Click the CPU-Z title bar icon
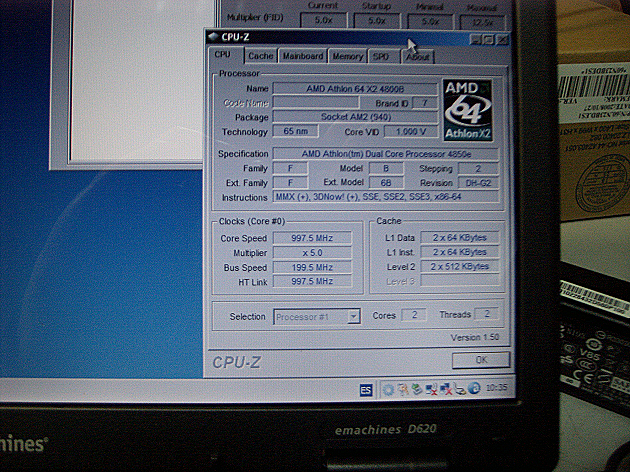630x472 pixels. [213, 37]
